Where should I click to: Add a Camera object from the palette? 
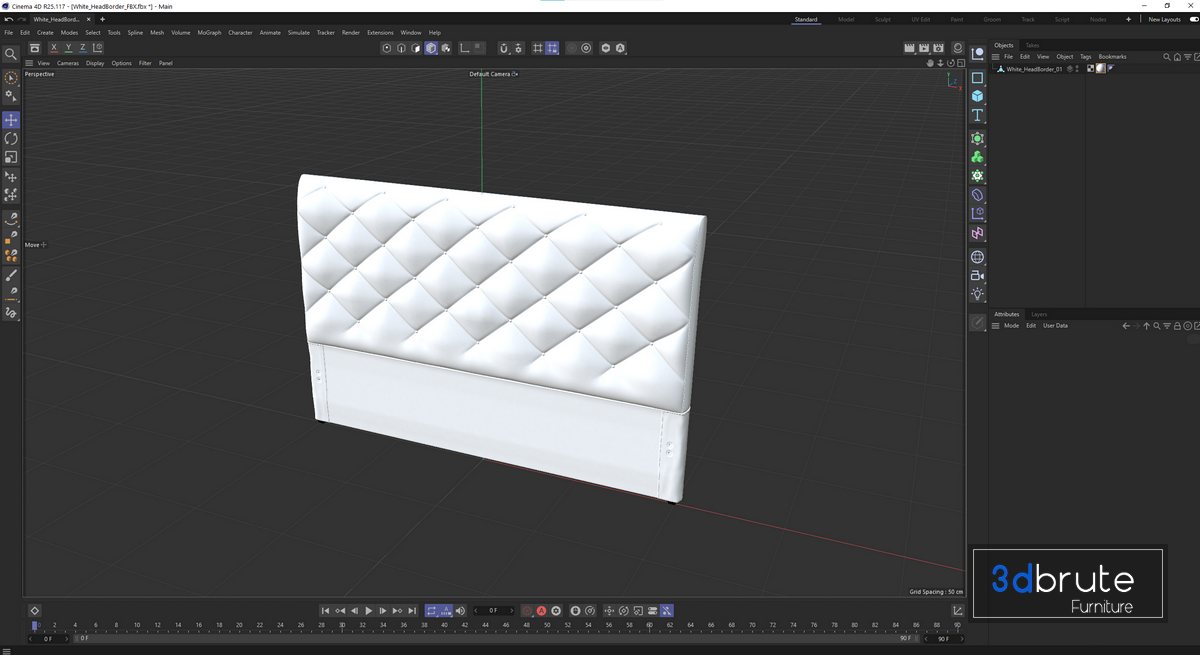coord(977,275)
